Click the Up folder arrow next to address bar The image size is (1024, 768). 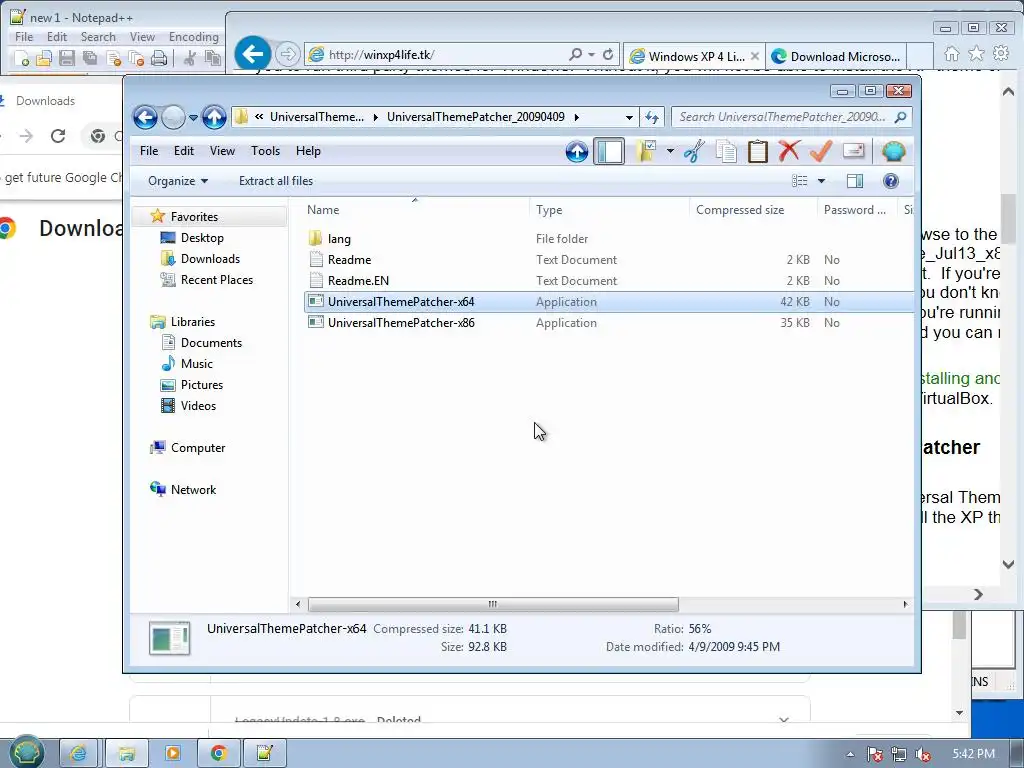coord(214,118)
